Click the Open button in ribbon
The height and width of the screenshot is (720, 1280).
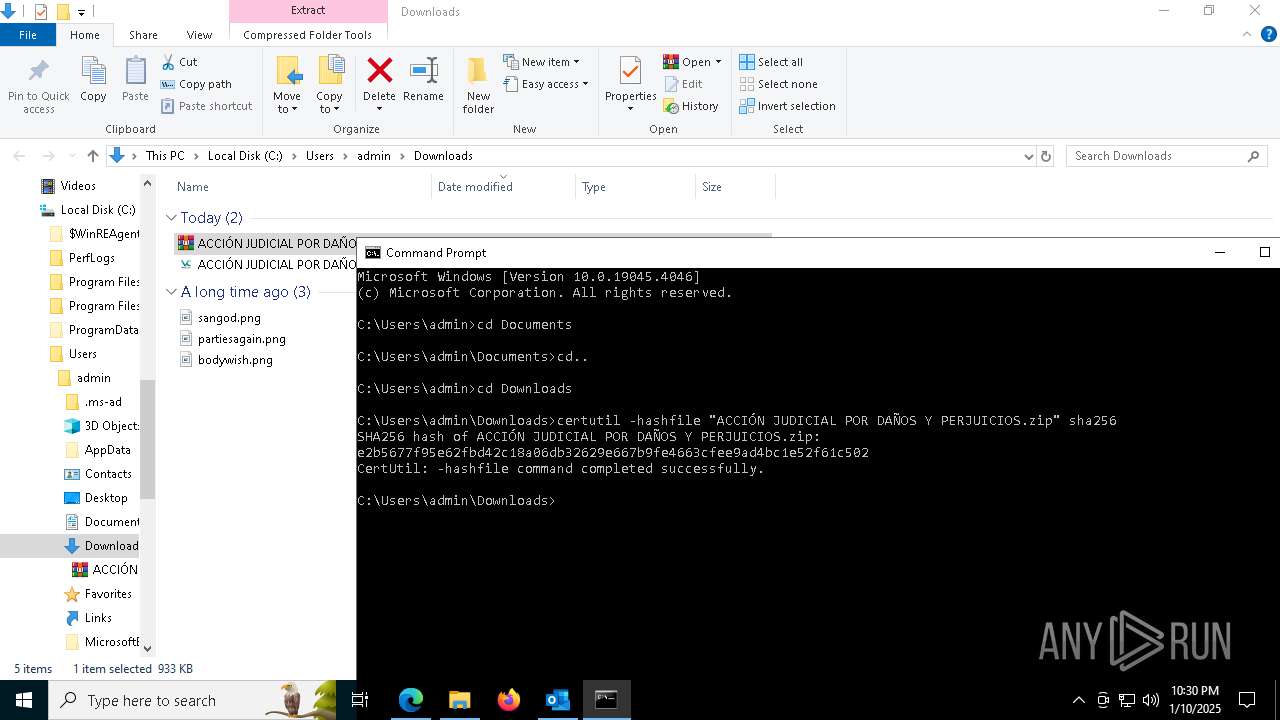[692, 62]
